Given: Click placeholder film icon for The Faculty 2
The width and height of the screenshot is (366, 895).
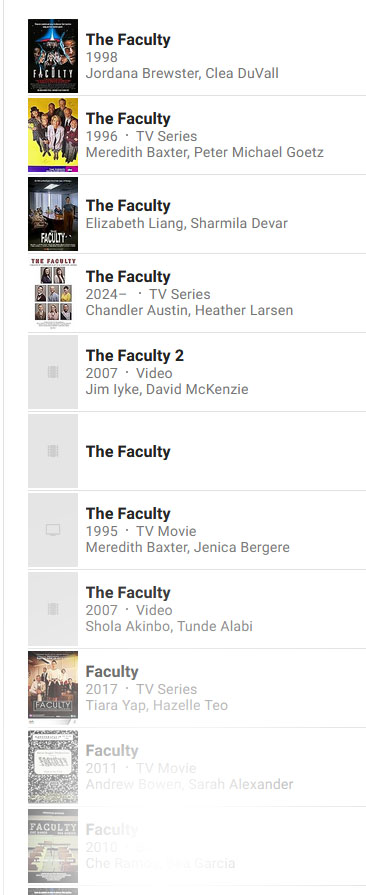Looking at the screenshot, I should point(53,372).
